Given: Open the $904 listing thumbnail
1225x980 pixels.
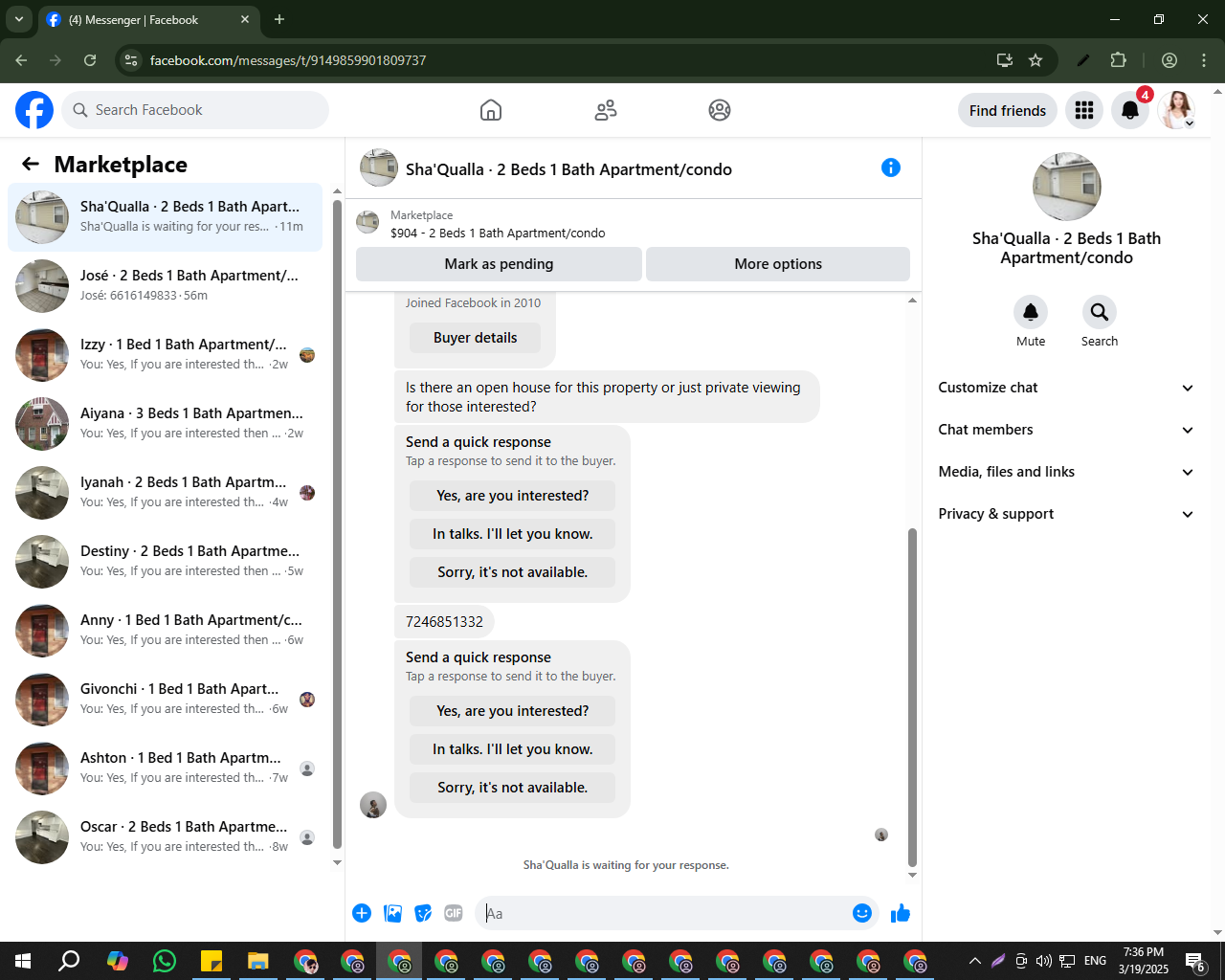Looking at the screenshot, I should (x=367, y=223).
